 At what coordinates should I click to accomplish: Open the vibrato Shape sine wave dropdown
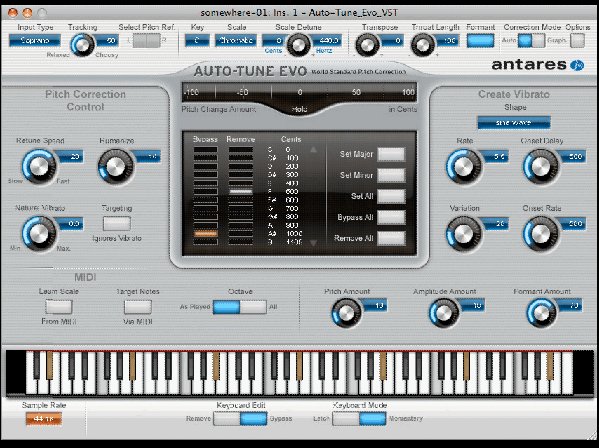[x=514, y=123]
